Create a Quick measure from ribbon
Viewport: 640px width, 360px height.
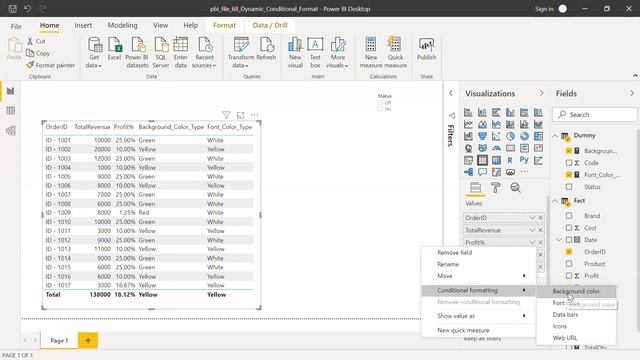coord(395,52)
